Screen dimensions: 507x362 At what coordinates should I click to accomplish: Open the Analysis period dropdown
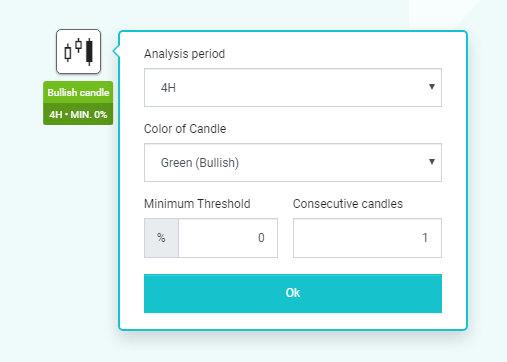[293, 88]
